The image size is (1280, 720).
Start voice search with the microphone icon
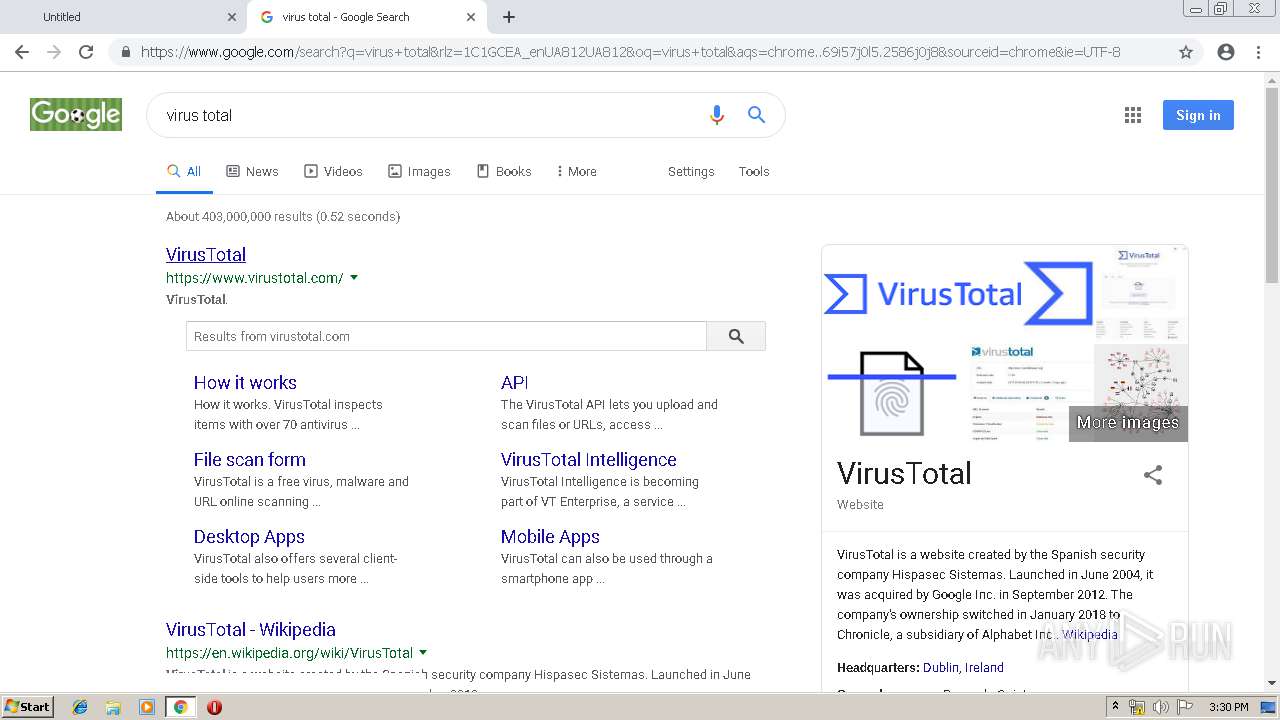pyautogui.click(x=716, y=115)
